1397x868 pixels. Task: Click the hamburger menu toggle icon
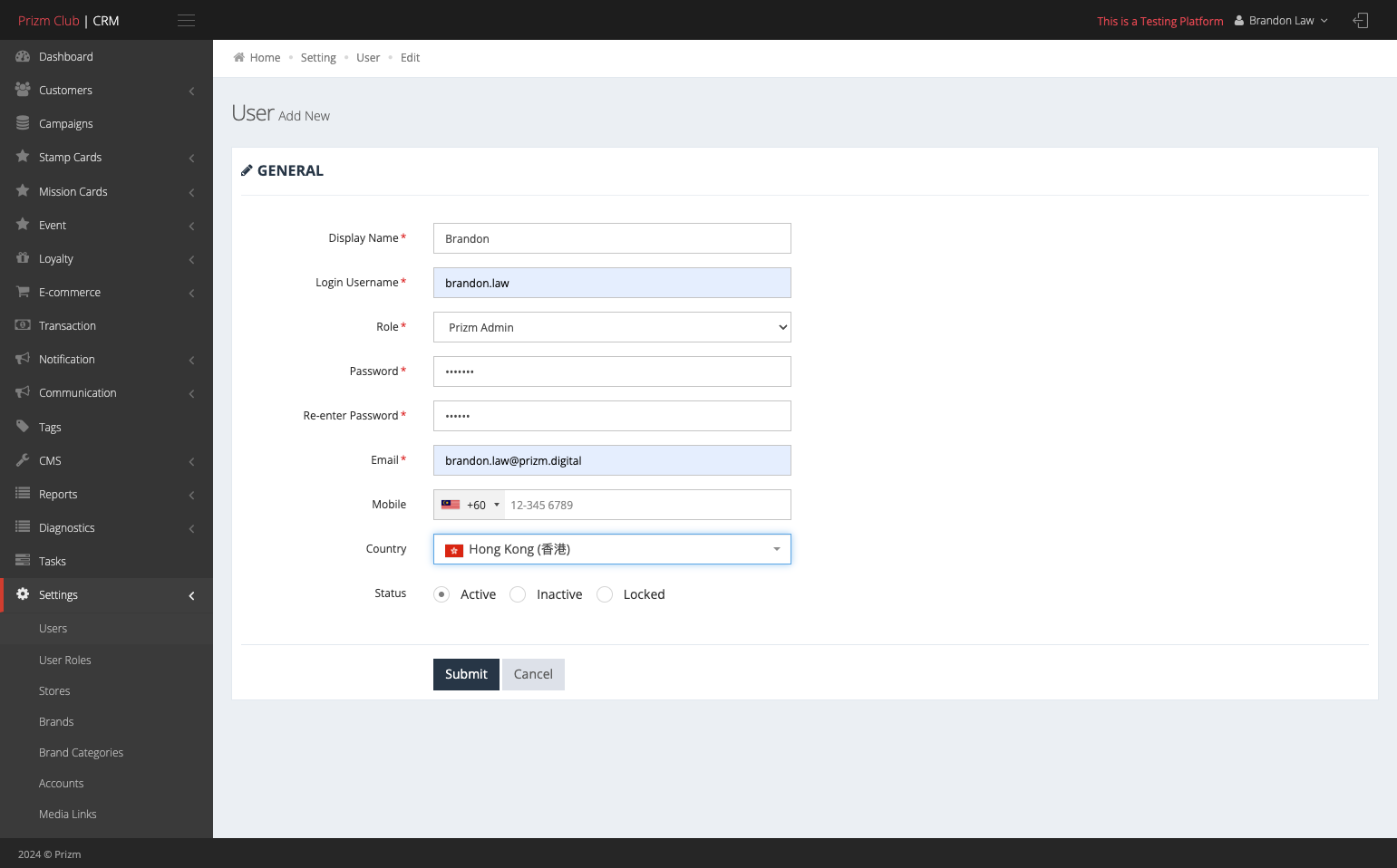tap(186, 21)
